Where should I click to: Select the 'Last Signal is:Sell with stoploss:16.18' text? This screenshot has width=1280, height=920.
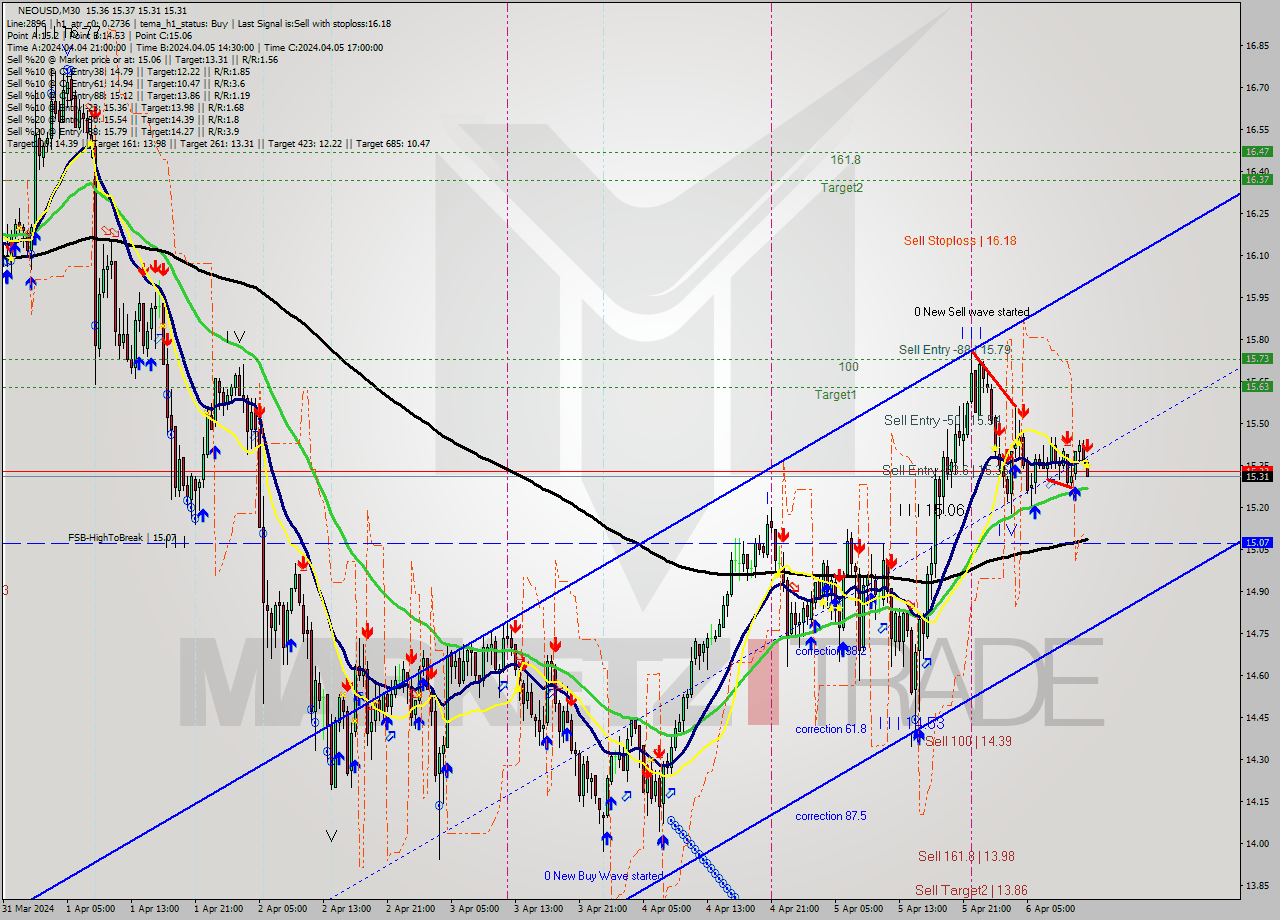pos(313,23)
